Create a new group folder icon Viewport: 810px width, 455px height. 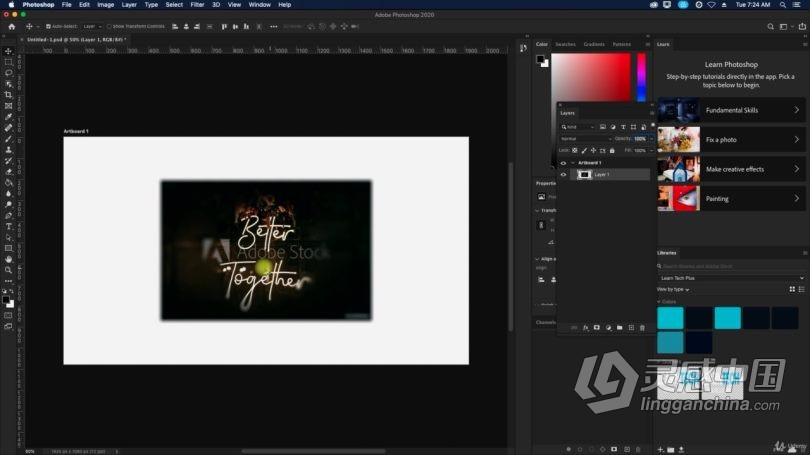point(619,327)
